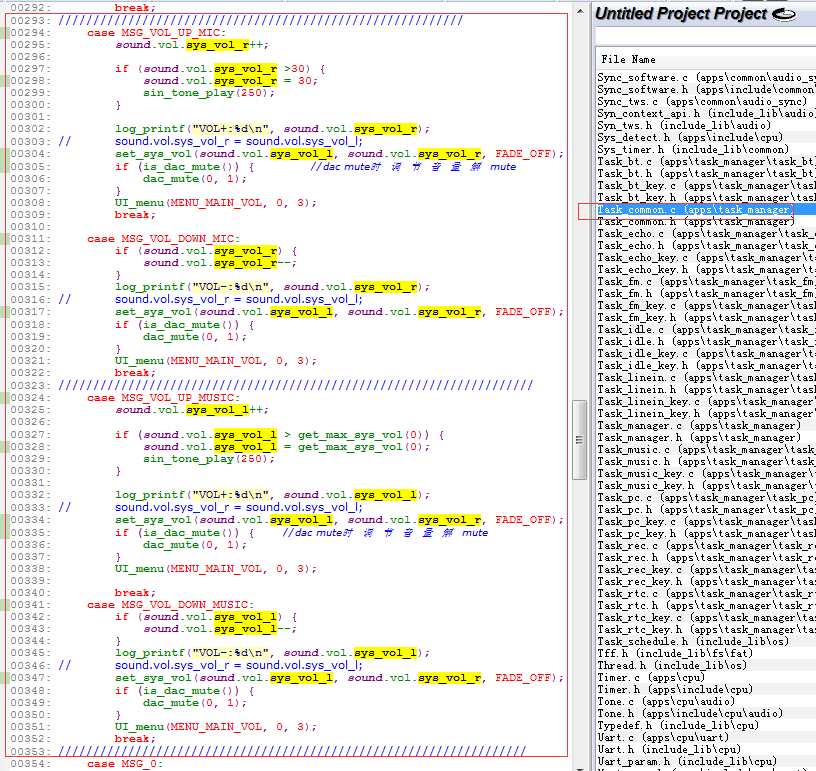The image size is (816, 771).
Task: Click the 'case MSG_VOL_UP_MIC:' code line
Action: 157,33
